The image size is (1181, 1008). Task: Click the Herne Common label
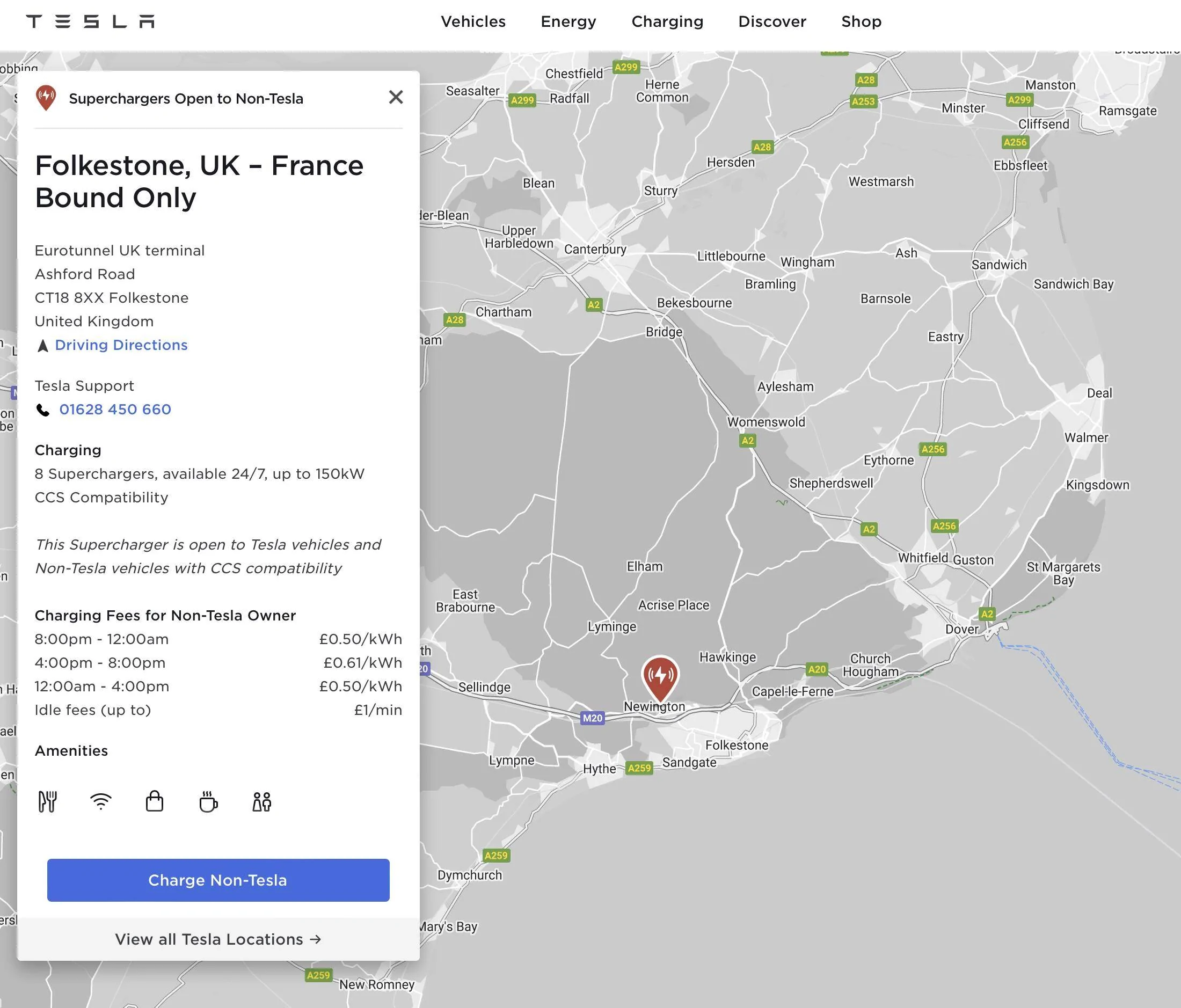tap(662, 91)
